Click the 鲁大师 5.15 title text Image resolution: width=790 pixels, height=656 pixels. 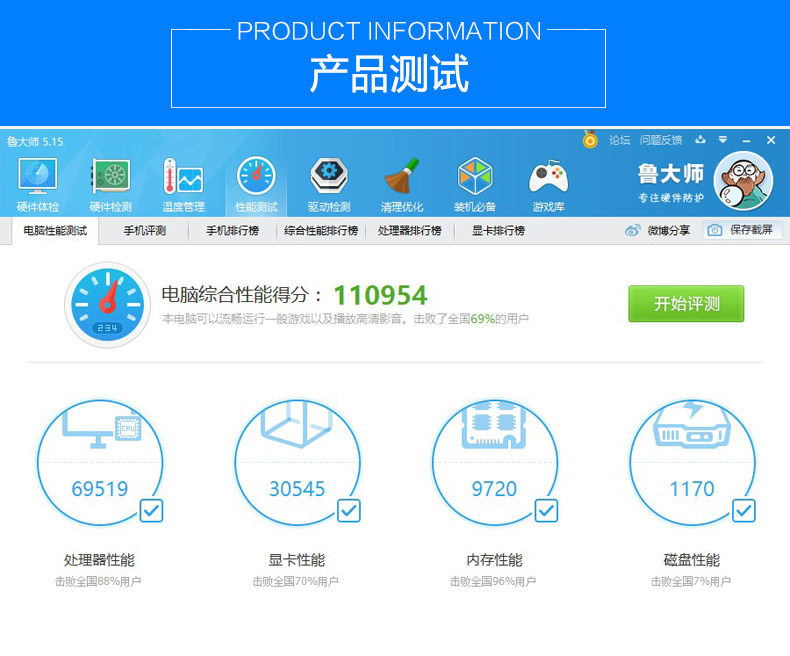click(x=35, y=142)
